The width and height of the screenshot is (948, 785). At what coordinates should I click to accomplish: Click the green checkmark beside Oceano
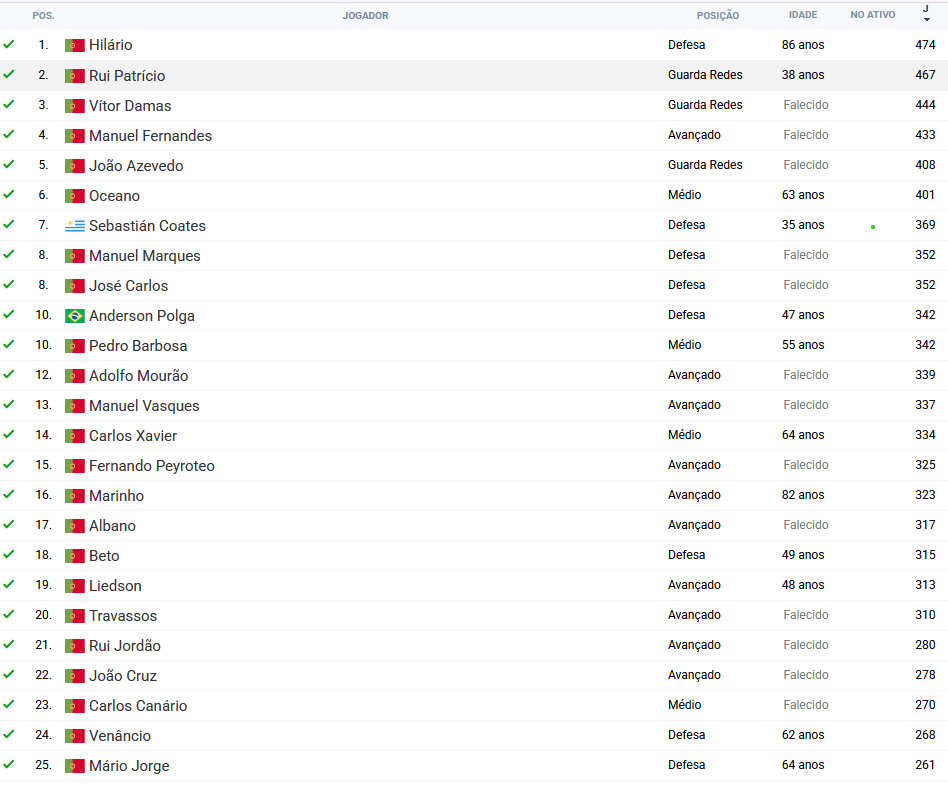point(9,195)
